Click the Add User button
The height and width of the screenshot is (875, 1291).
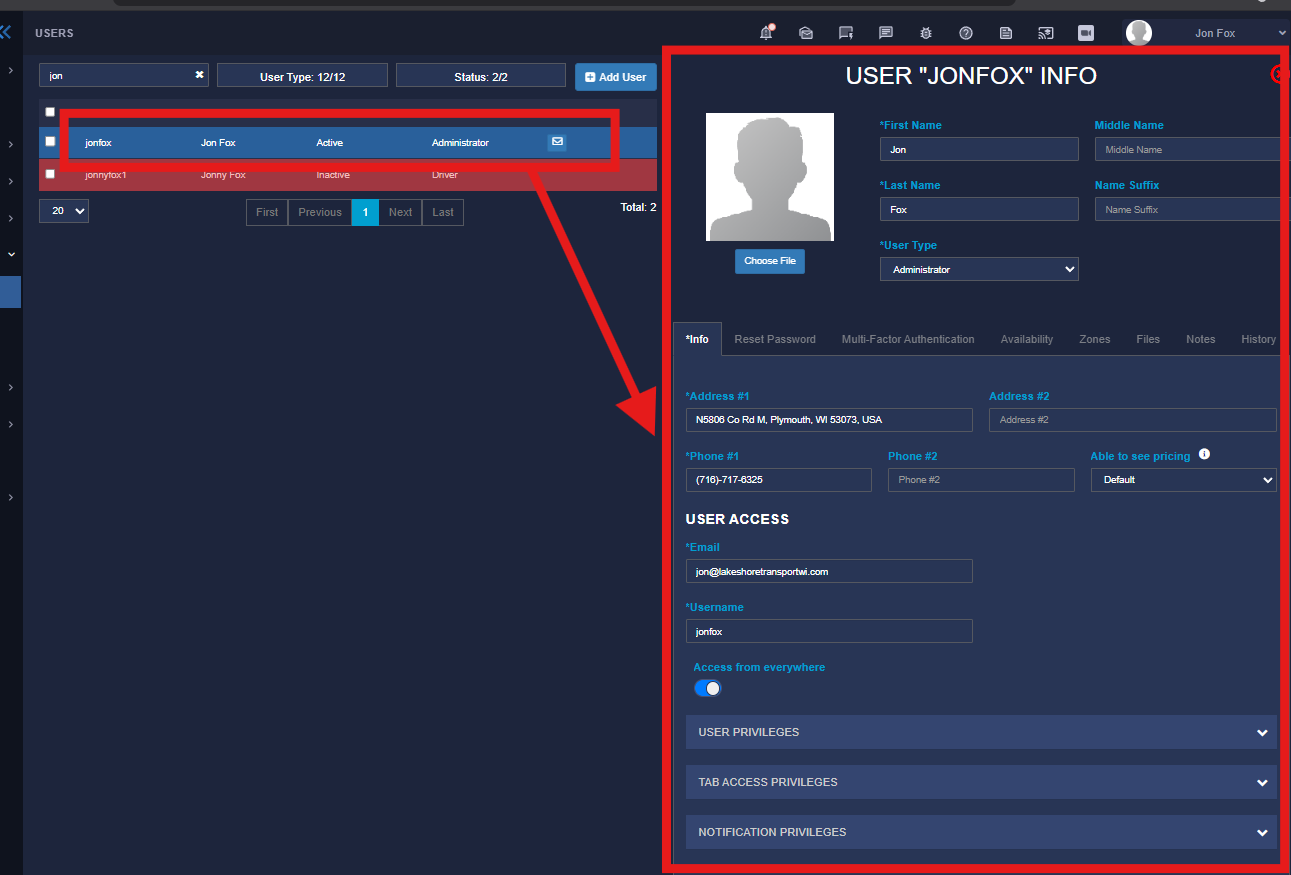616,77
